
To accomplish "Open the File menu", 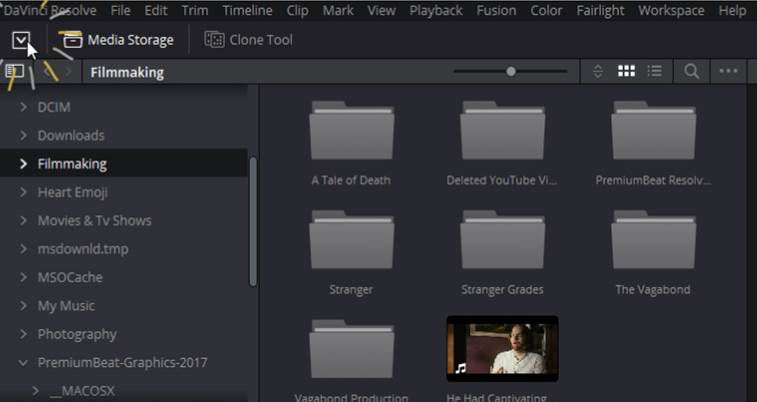I will (120, 10).
